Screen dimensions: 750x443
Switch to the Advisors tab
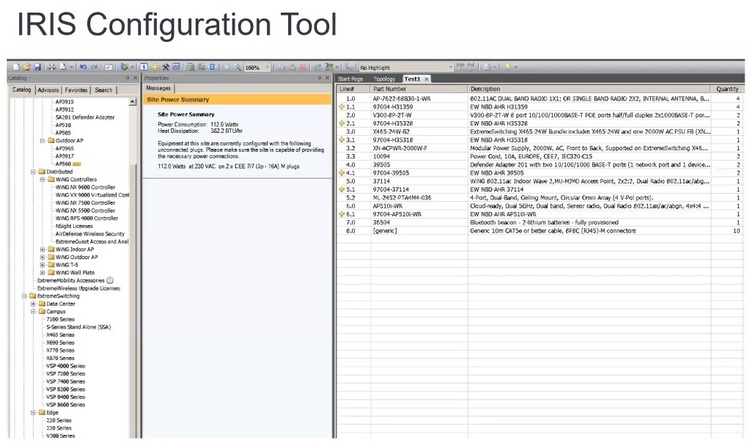[48, 90]
